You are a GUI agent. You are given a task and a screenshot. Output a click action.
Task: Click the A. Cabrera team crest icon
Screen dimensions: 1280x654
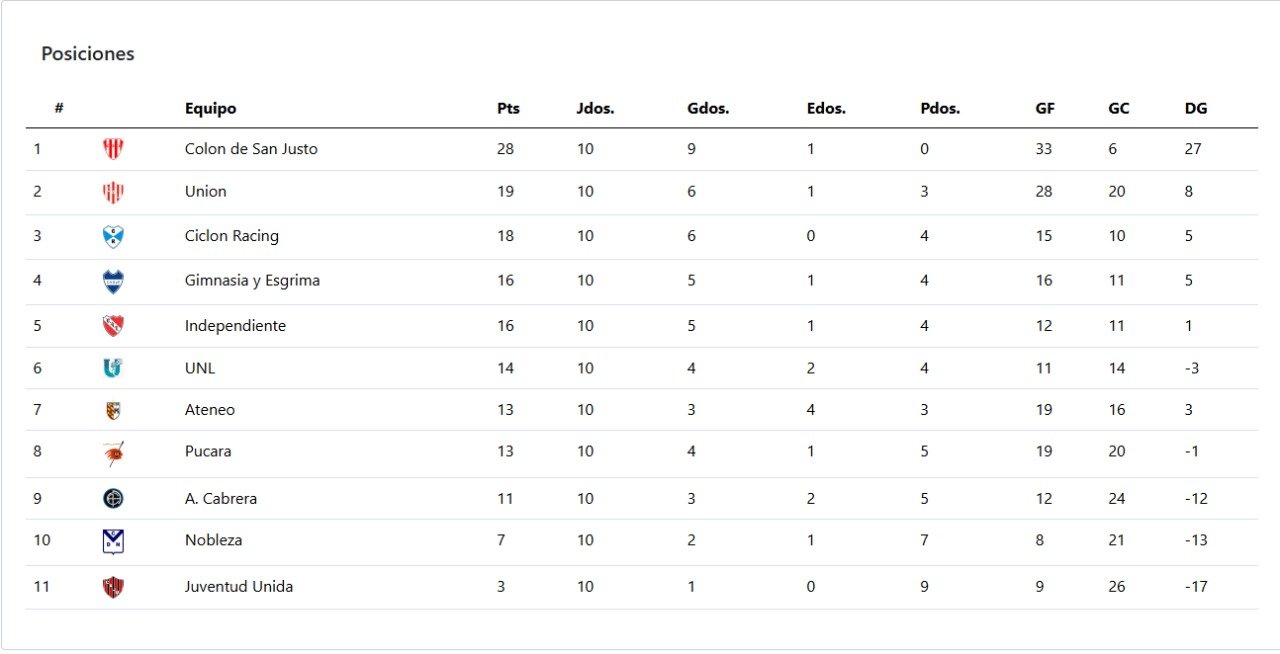113,498
